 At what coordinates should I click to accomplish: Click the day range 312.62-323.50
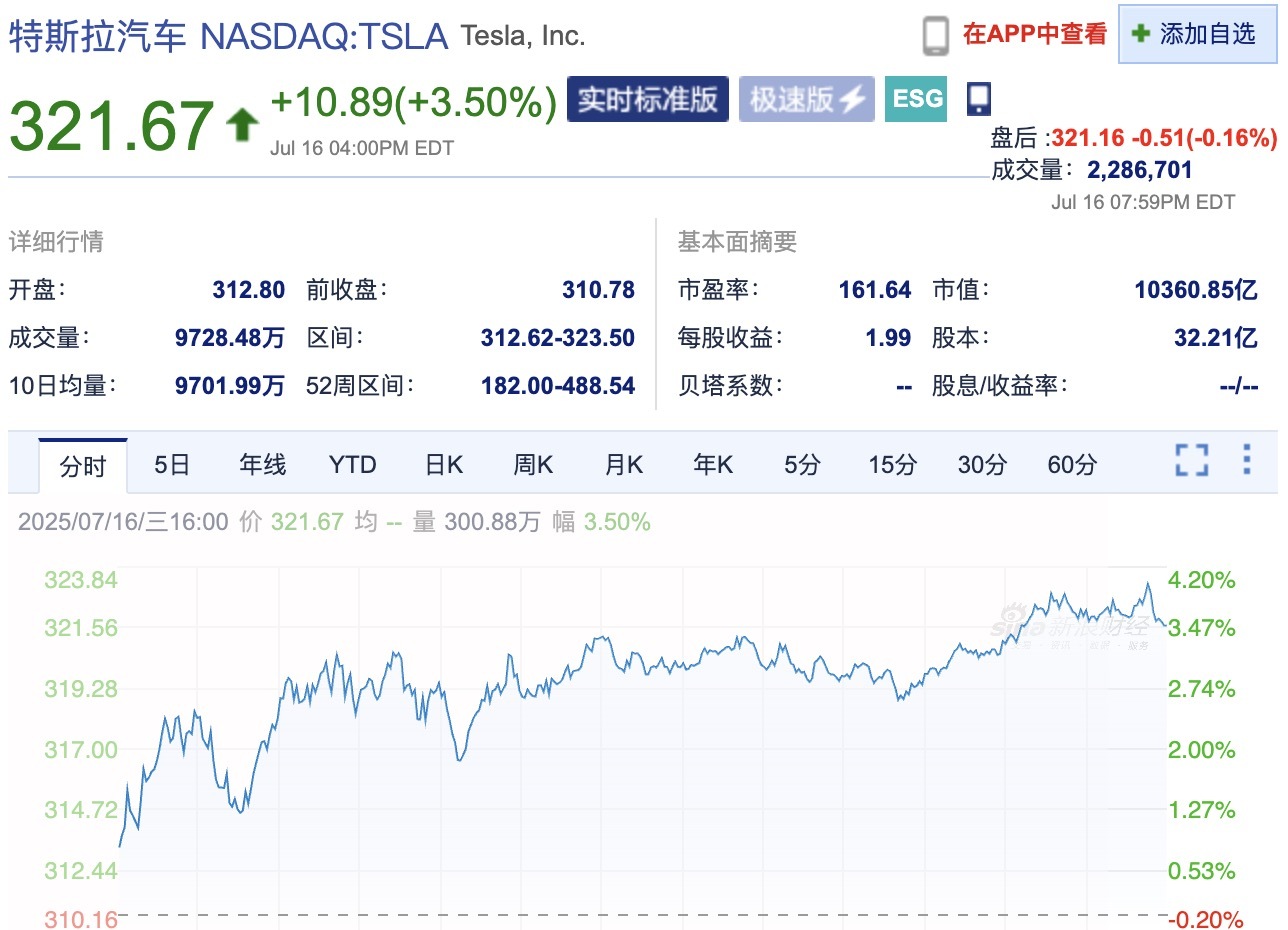pyautogui.click(x=558, y=338)
